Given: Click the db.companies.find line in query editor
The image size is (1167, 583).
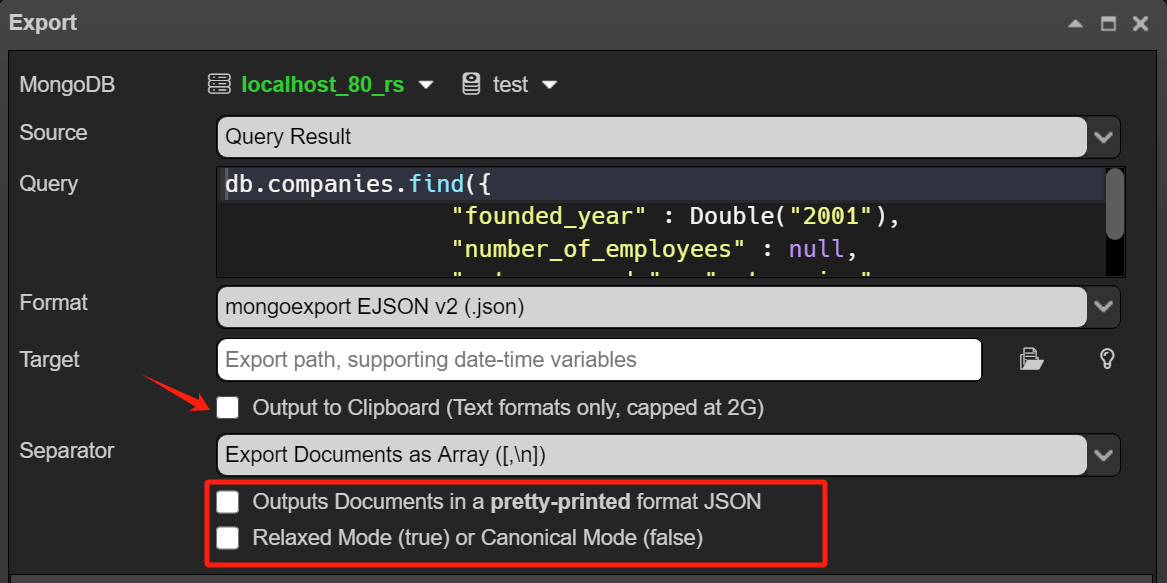Looking at the screenshot, I should coord(357,184).
